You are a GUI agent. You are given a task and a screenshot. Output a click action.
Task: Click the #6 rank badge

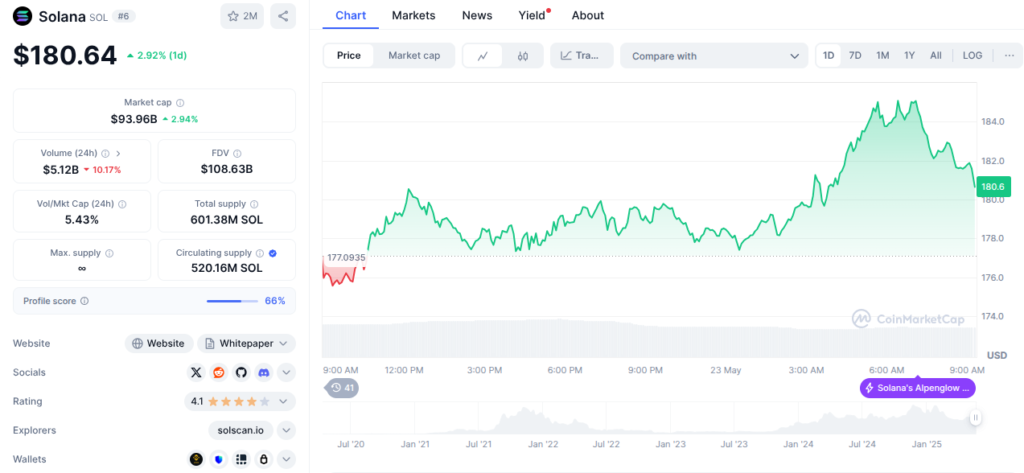[x=122, y=16]
